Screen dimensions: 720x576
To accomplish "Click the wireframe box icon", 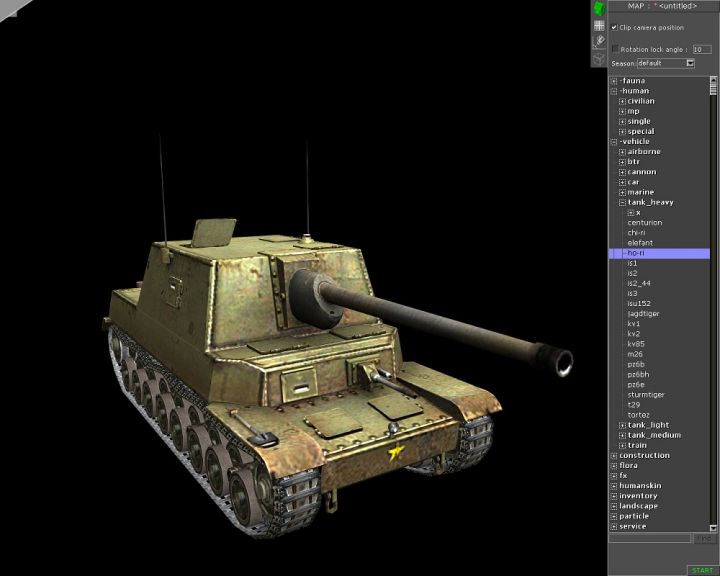I will (x=598, y=59).
